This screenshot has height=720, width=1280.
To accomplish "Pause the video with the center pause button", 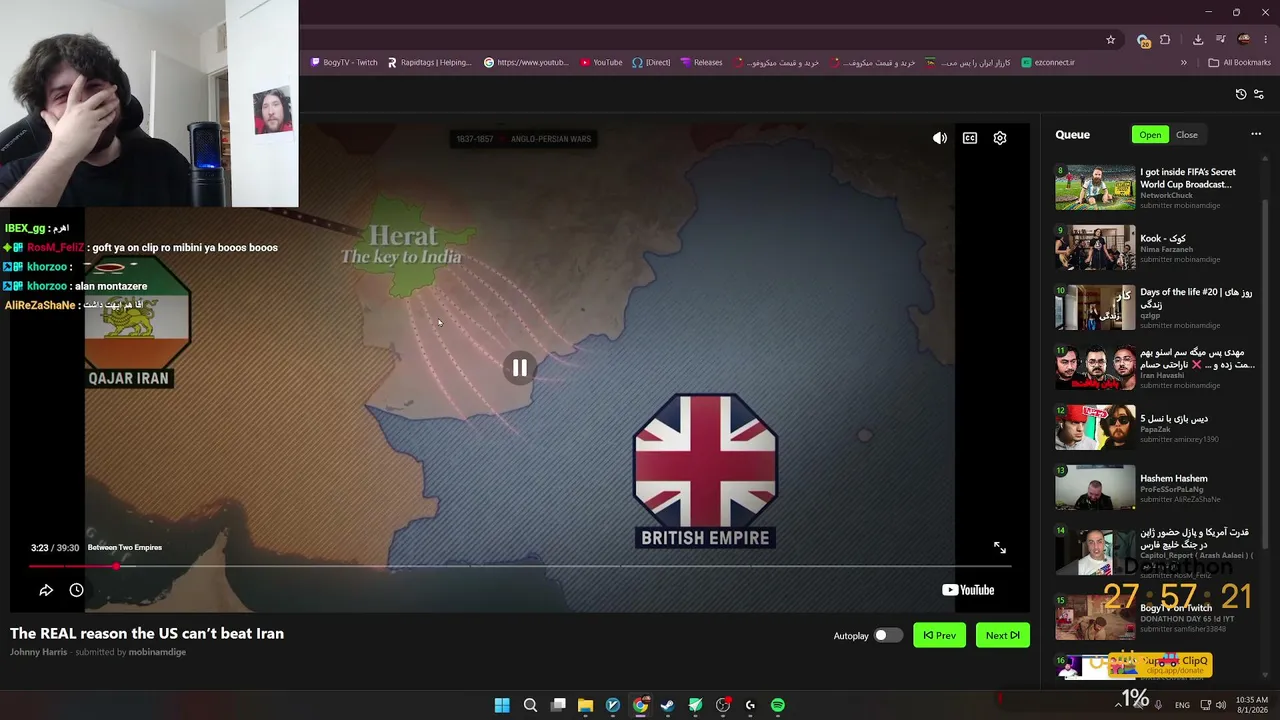I will point(520,368).
